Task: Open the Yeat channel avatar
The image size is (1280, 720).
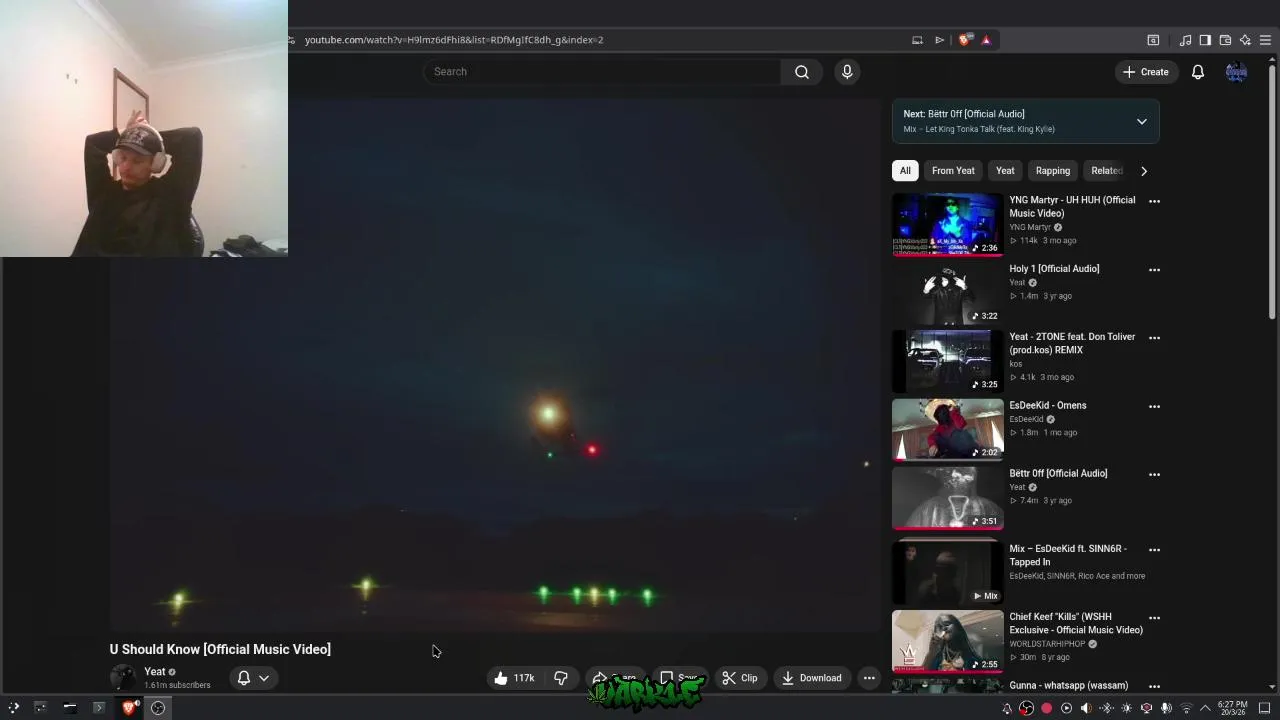Action: point(123,677)
